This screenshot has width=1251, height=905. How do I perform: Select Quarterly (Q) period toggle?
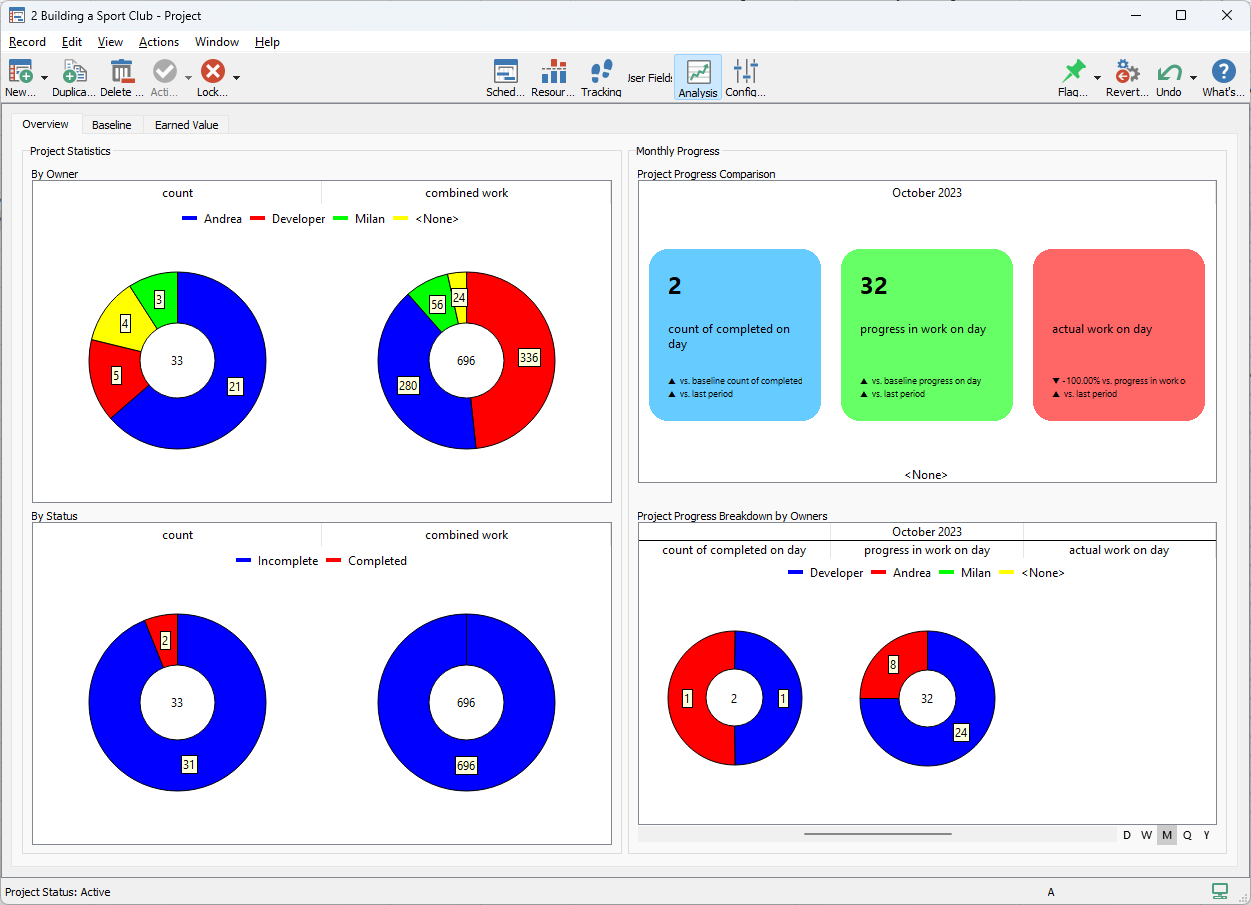[1187, 835]
